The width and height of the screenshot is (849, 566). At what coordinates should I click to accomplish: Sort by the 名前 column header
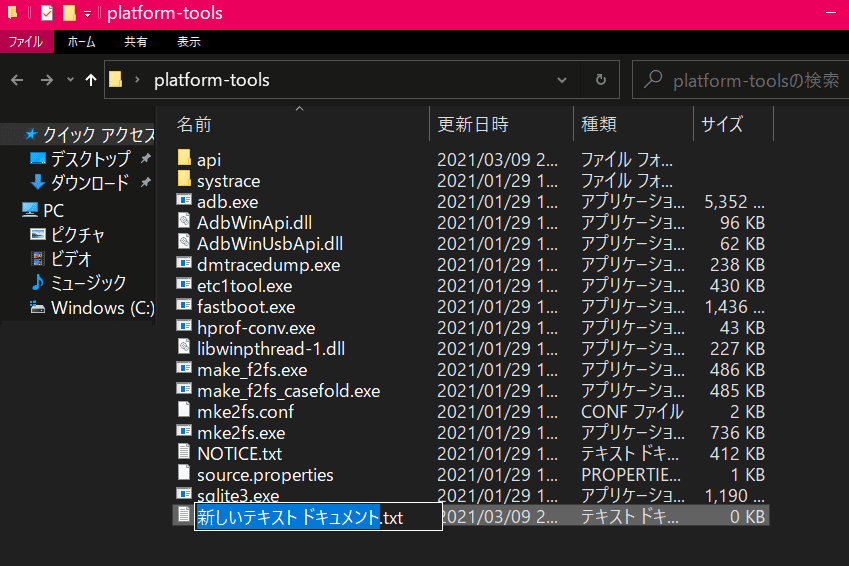(x=194, y=125)
